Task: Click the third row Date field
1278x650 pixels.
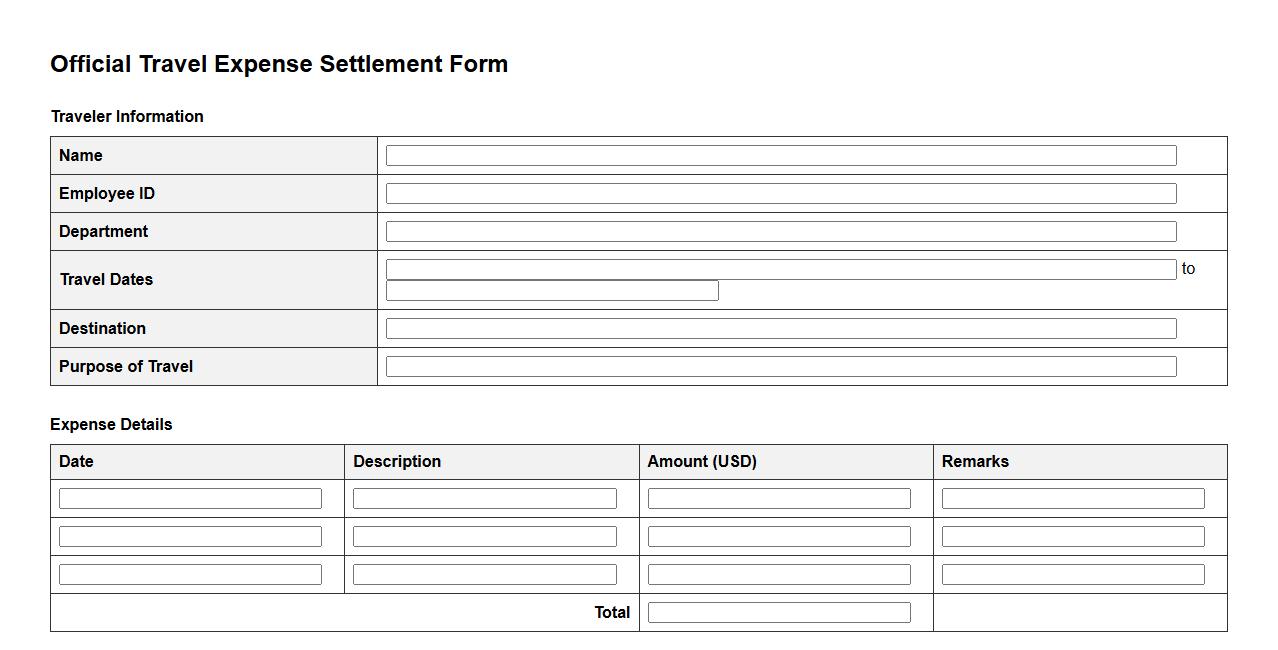Action: pyautogui.click(x=190, y=575)
